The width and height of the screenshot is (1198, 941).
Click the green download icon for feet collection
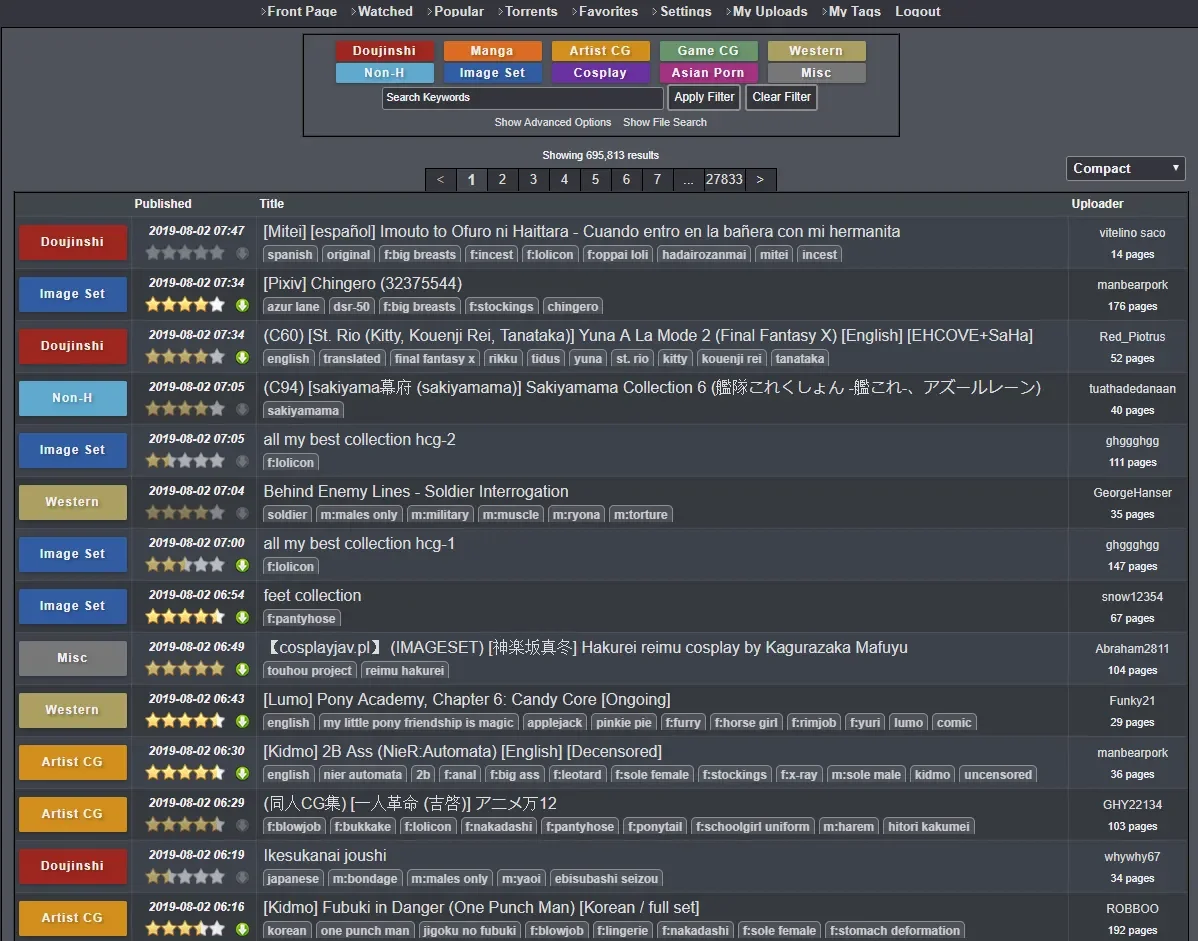pos(241,616)
